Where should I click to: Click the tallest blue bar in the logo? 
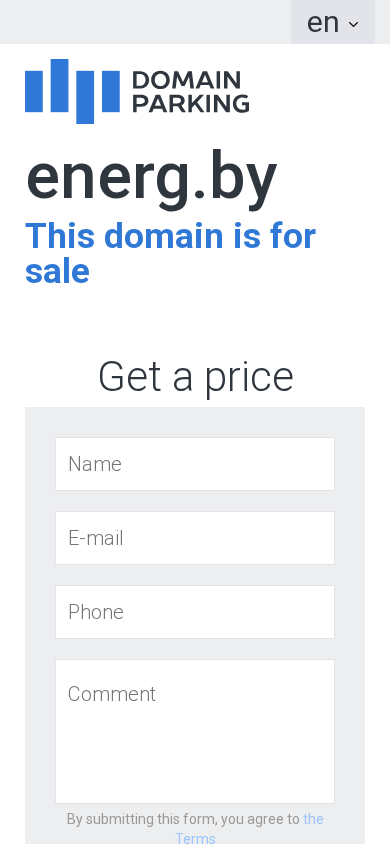point(85,97)
